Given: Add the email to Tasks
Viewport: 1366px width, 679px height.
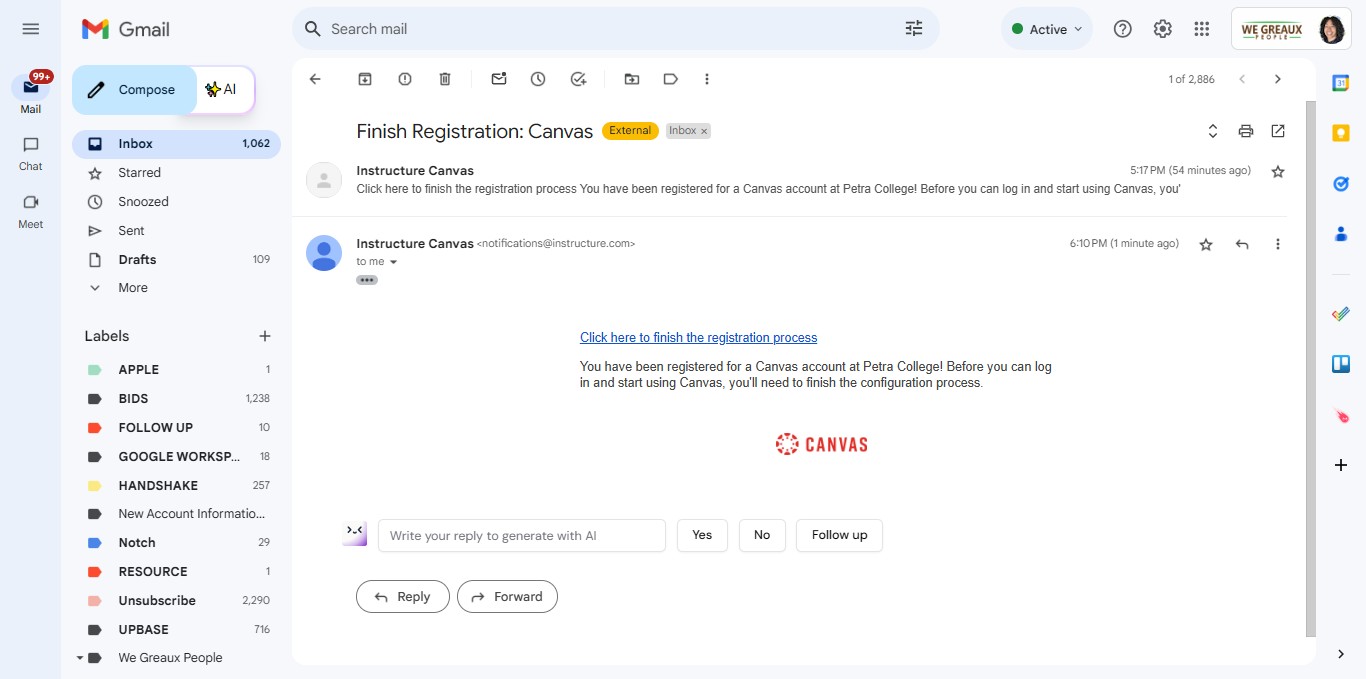Looking at the screenshot, I should click(578, 78).
